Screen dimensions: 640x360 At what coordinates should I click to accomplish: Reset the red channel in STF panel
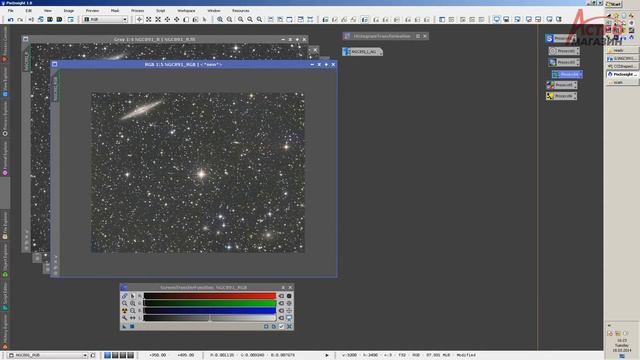[x=281, y=296]
